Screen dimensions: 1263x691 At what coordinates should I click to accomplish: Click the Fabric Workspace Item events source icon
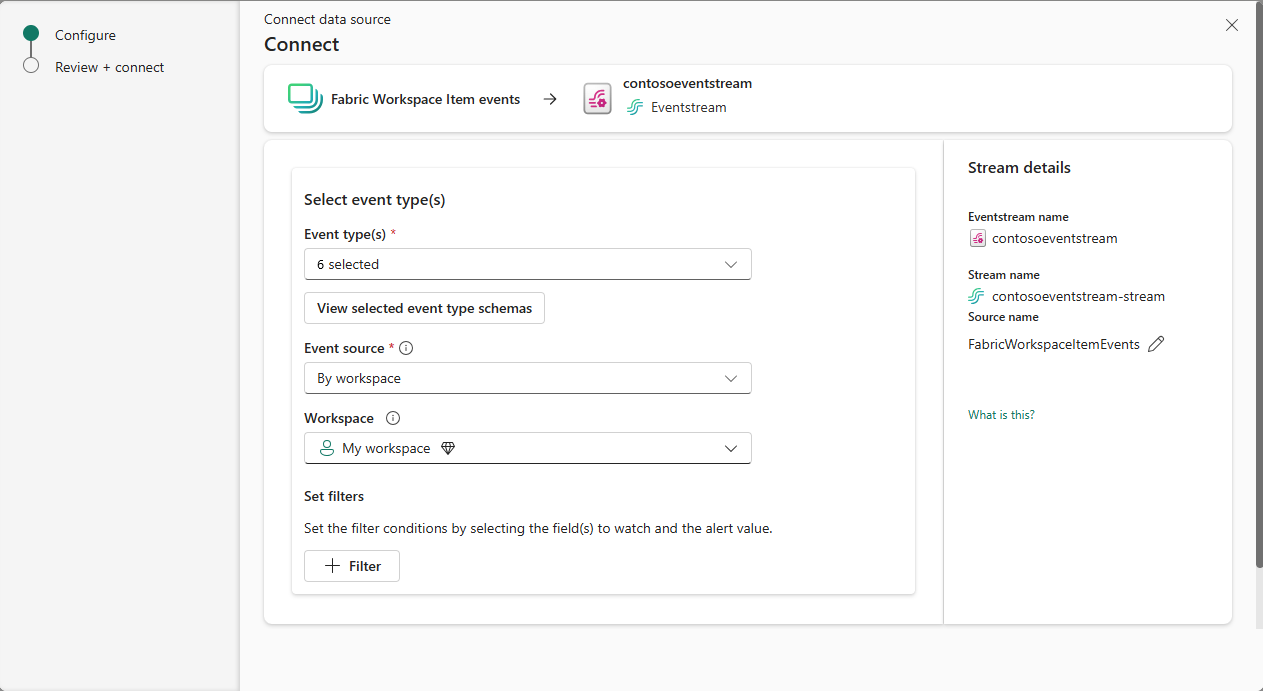point(304,98)
